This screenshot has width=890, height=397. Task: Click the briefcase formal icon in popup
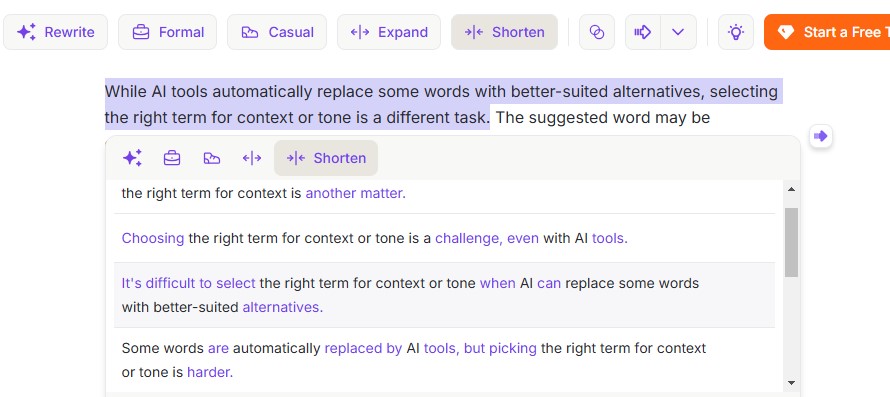[172, 158]
